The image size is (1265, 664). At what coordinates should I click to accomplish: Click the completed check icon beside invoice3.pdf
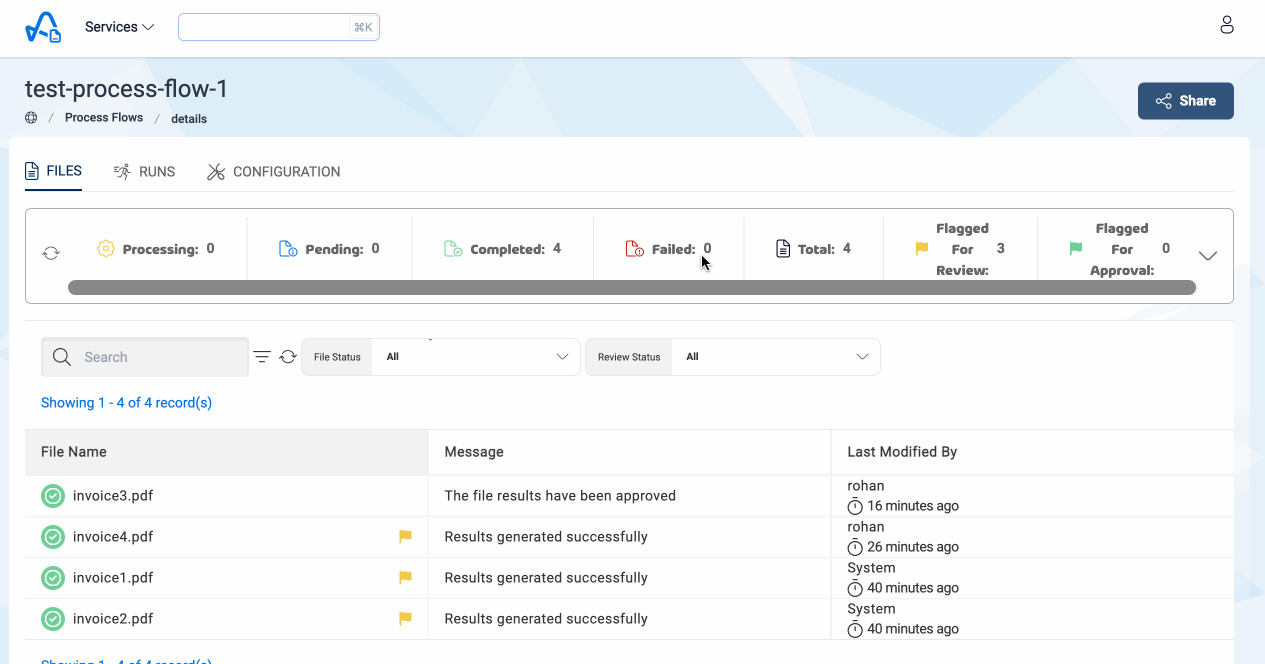(52, 495)
